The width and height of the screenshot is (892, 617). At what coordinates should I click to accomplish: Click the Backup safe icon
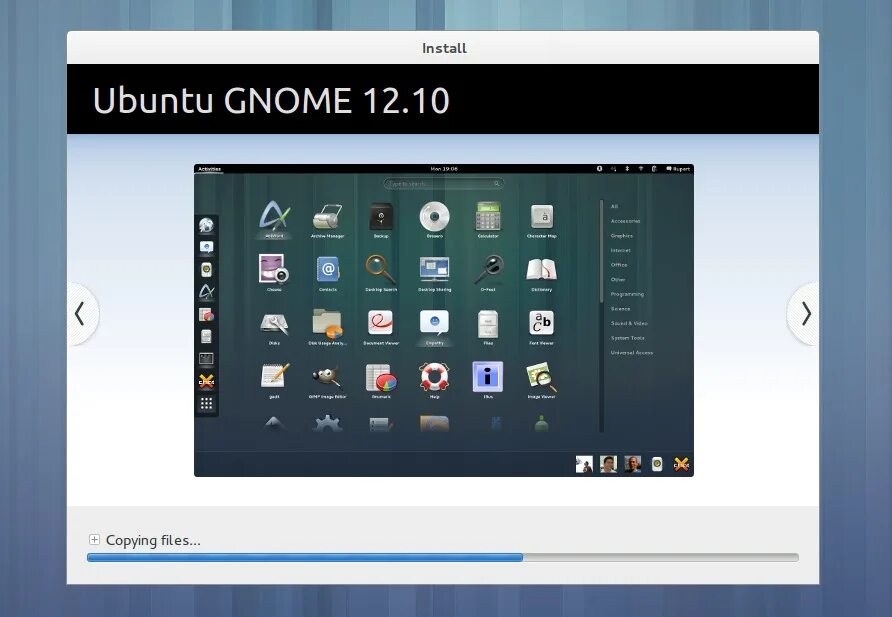[x=381, y=217]
